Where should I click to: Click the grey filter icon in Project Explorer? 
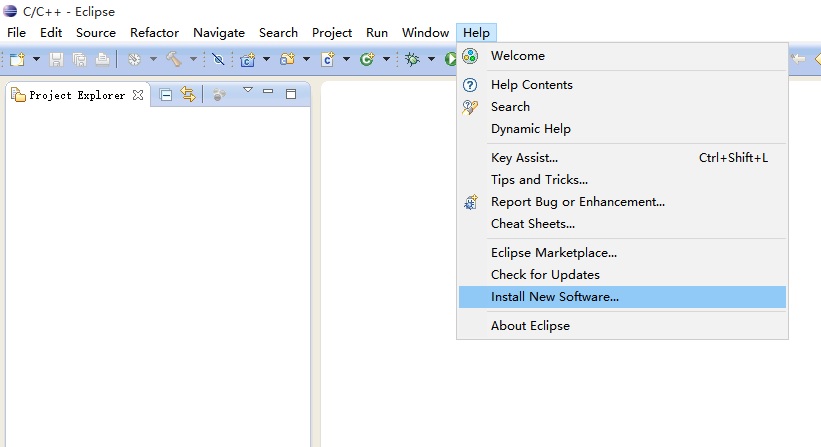point(219,95)
